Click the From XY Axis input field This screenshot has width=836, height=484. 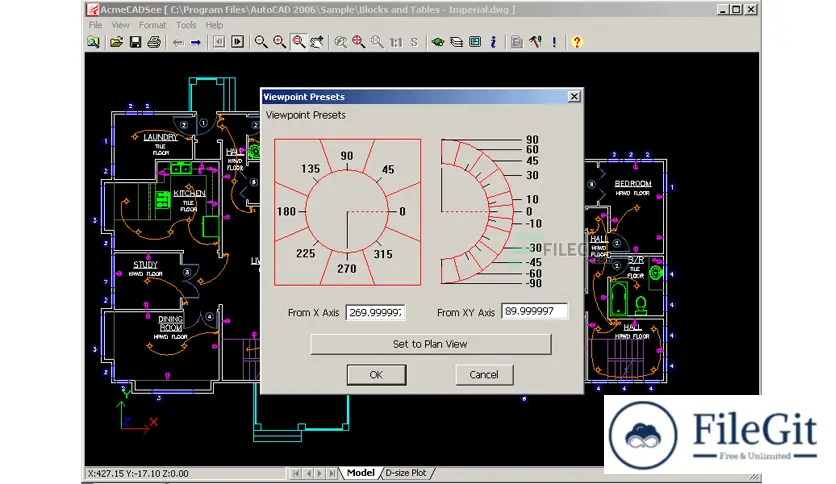(x=534, y=311)
